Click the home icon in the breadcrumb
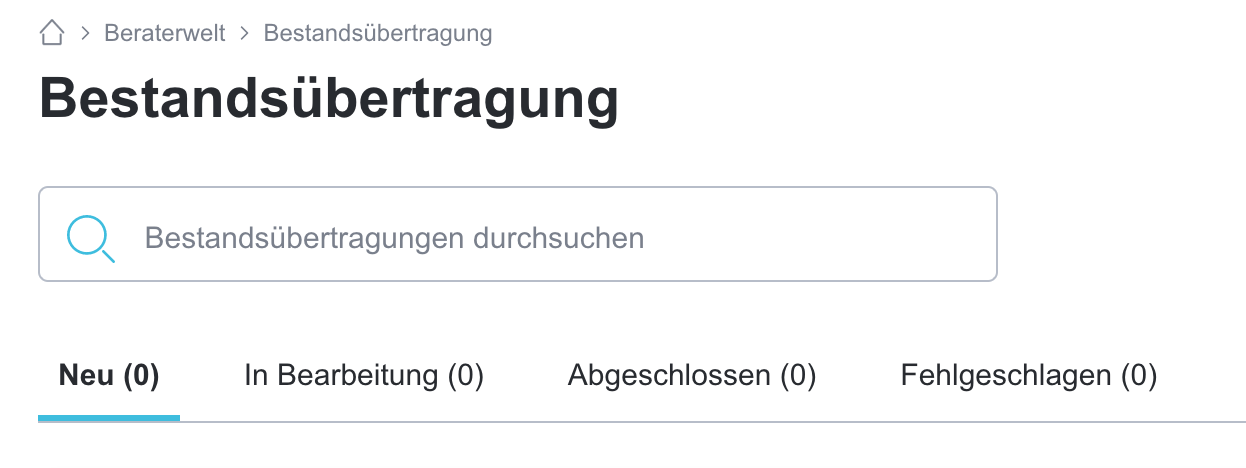 point(52,34)
